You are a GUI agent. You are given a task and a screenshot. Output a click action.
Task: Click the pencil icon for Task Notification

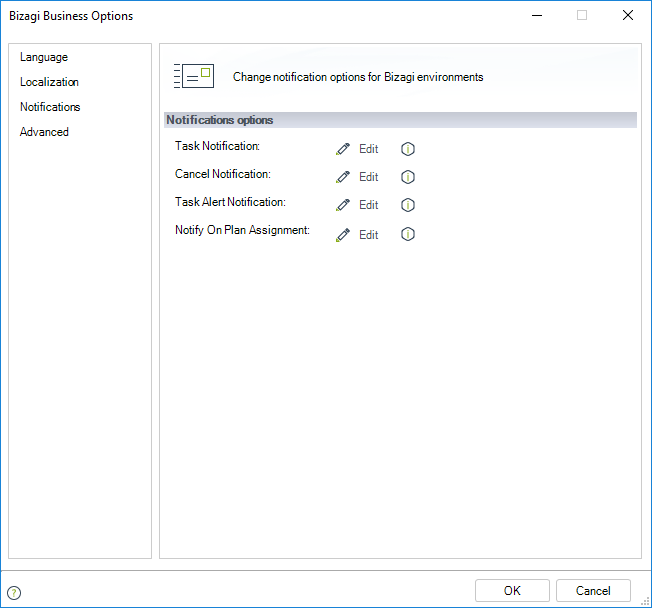pyautogui.click(x=343, y=149)
